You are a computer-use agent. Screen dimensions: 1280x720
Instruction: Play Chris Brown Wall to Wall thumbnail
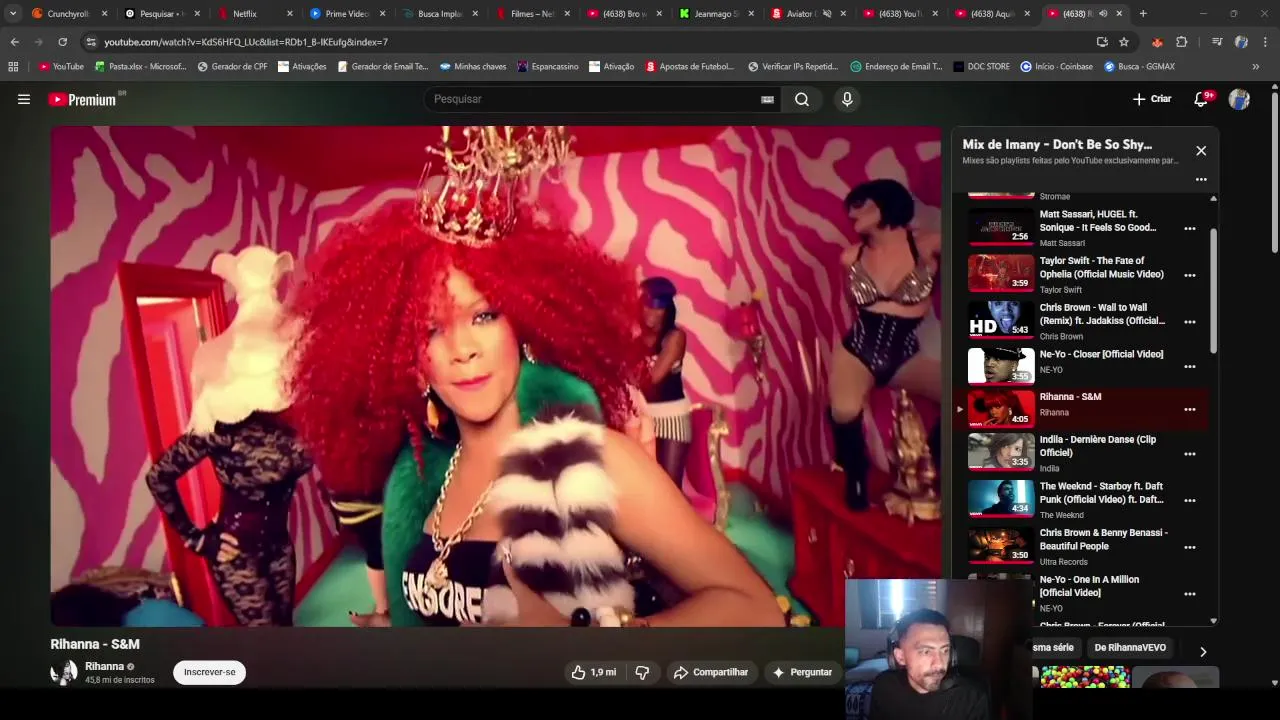tap(1001, 320)
